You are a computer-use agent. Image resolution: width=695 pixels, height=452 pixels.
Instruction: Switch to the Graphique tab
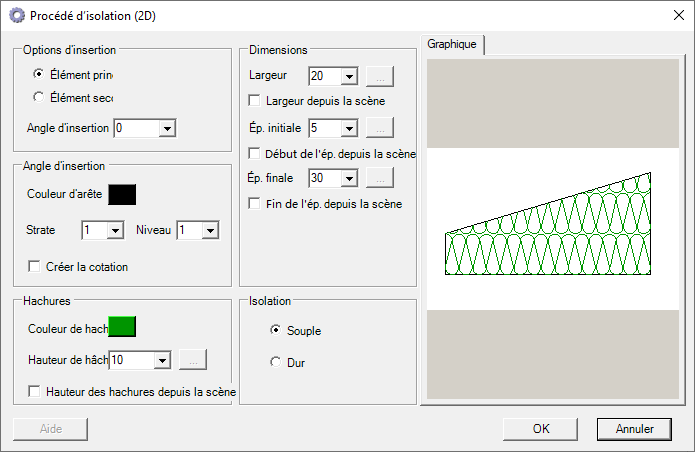(452, 44)
